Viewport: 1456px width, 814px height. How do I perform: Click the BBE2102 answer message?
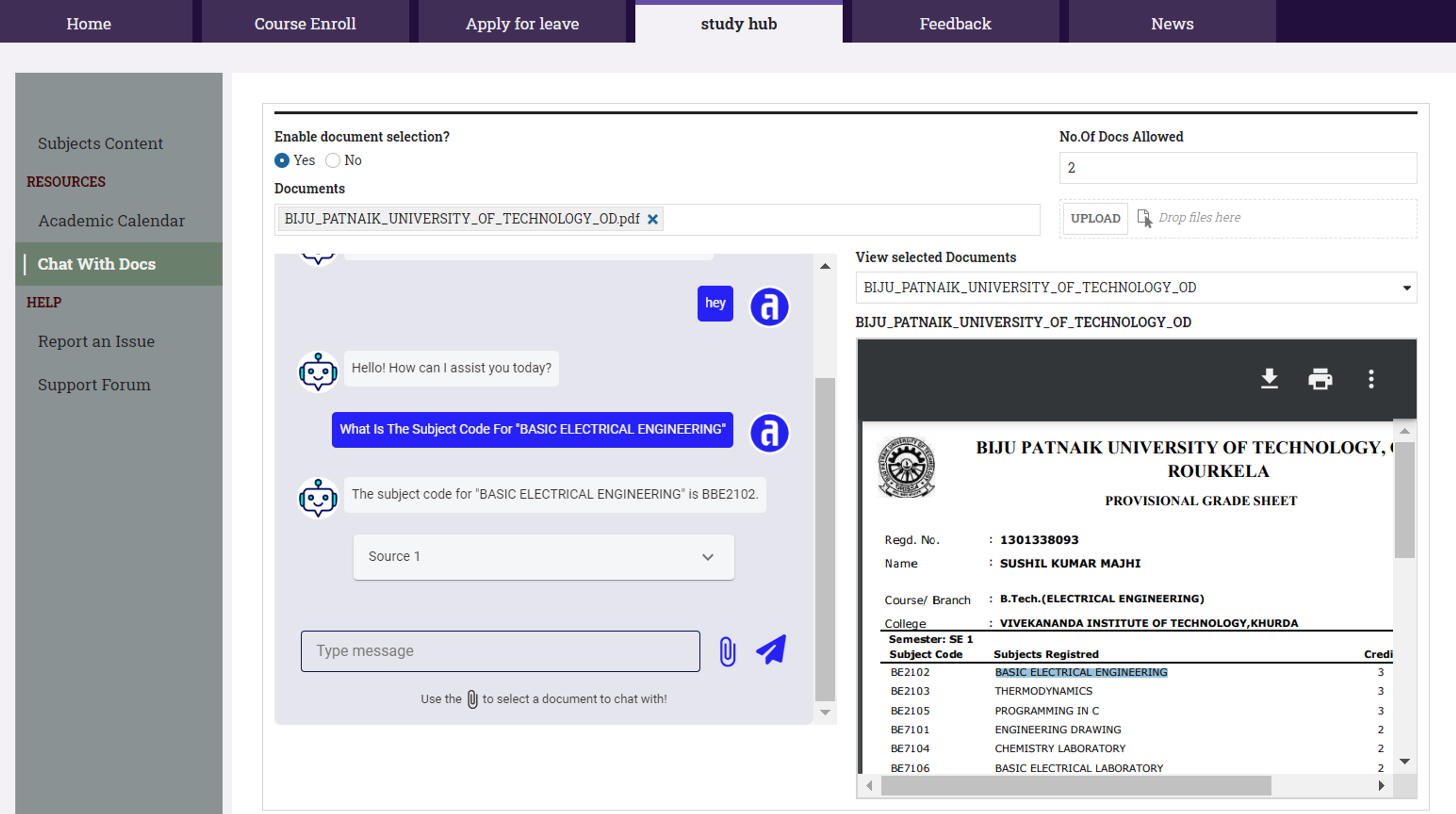pos(555,495)
